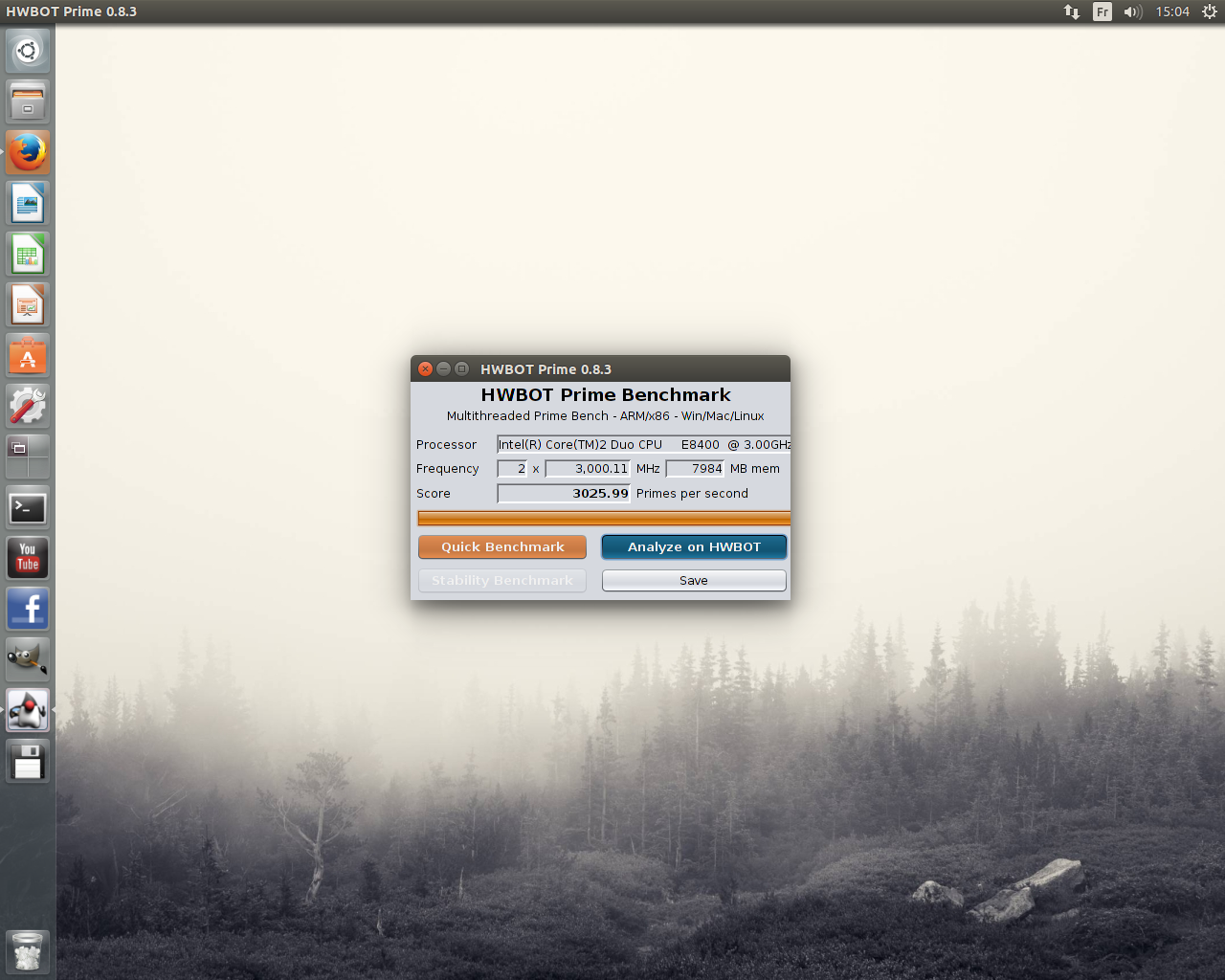Click the frequency field 3,000.11
1225x980 pixels.
click(588, 468)
